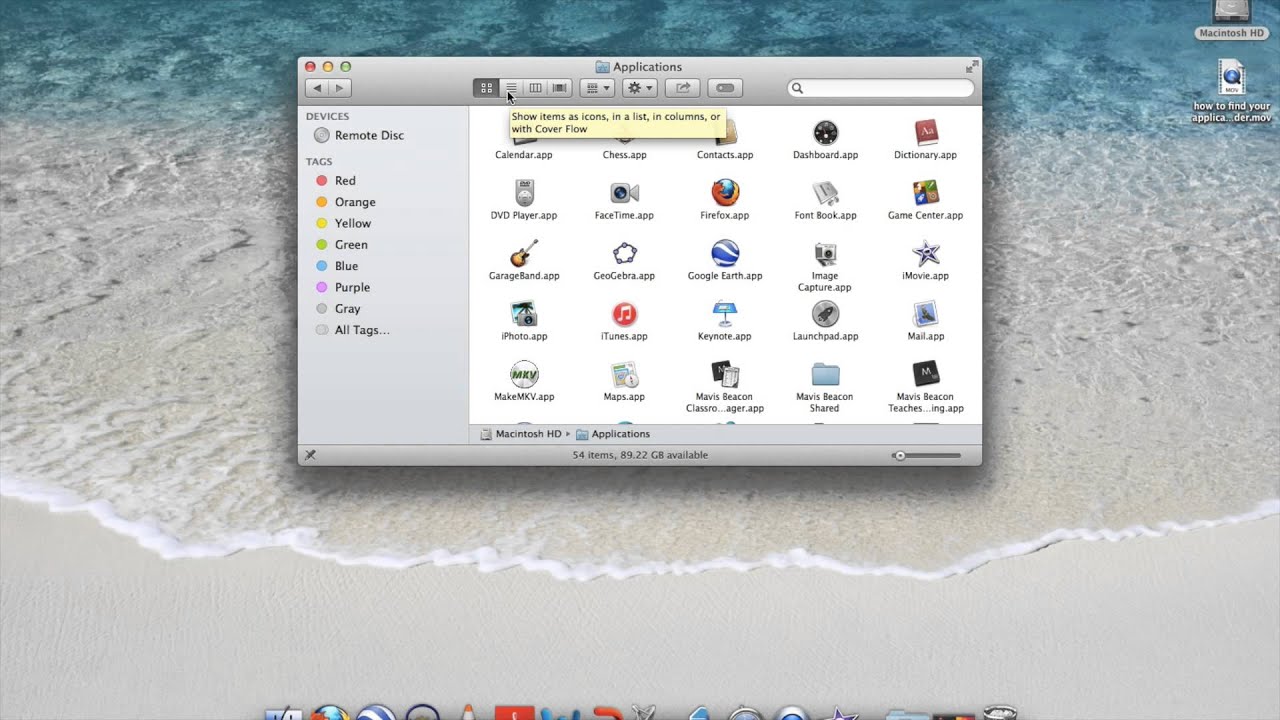
Task: Select the Maps.app icon
Action: pyautogui.click(x=624, y=375)
